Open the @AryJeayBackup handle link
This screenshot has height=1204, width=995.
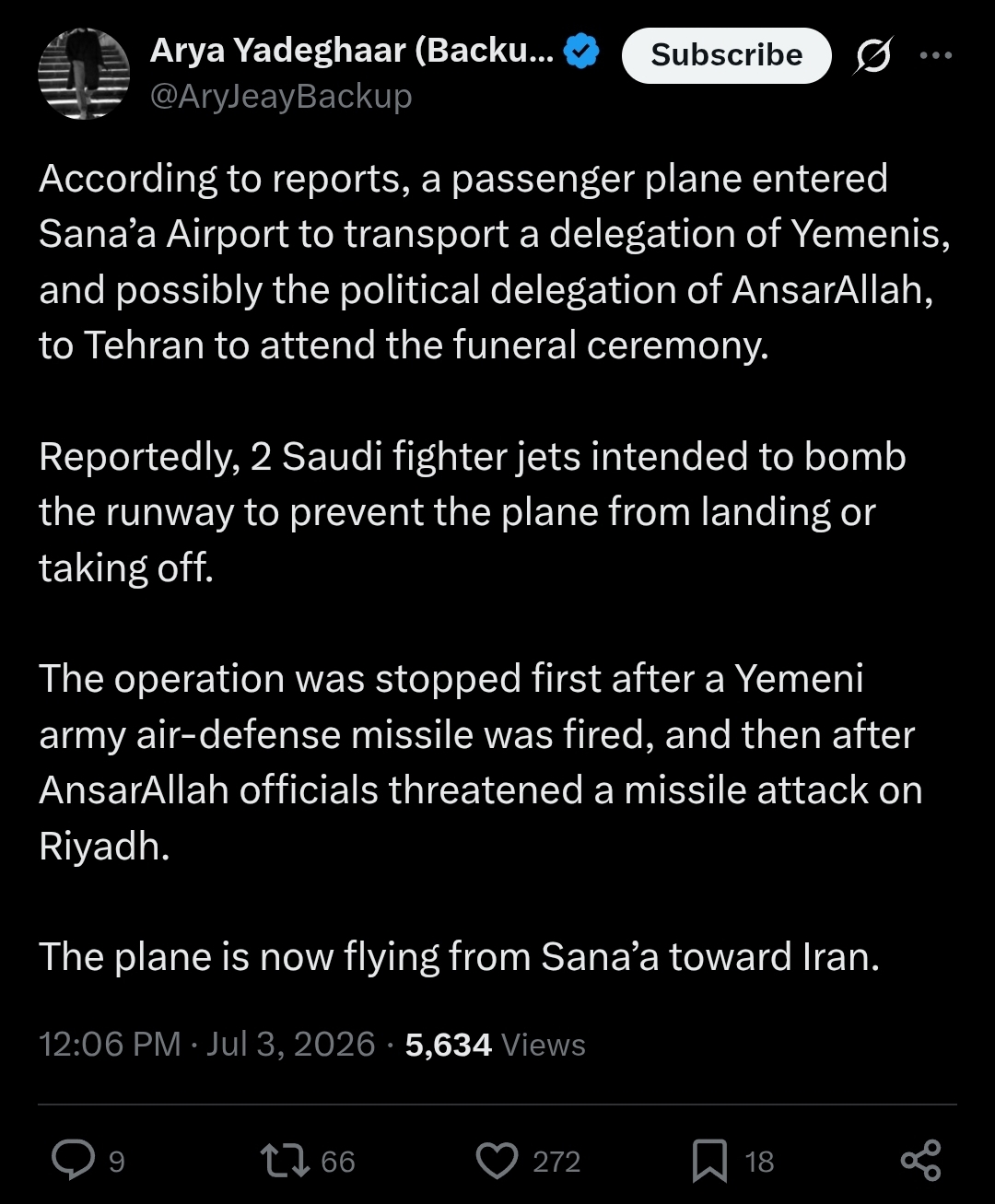(281, 96)
